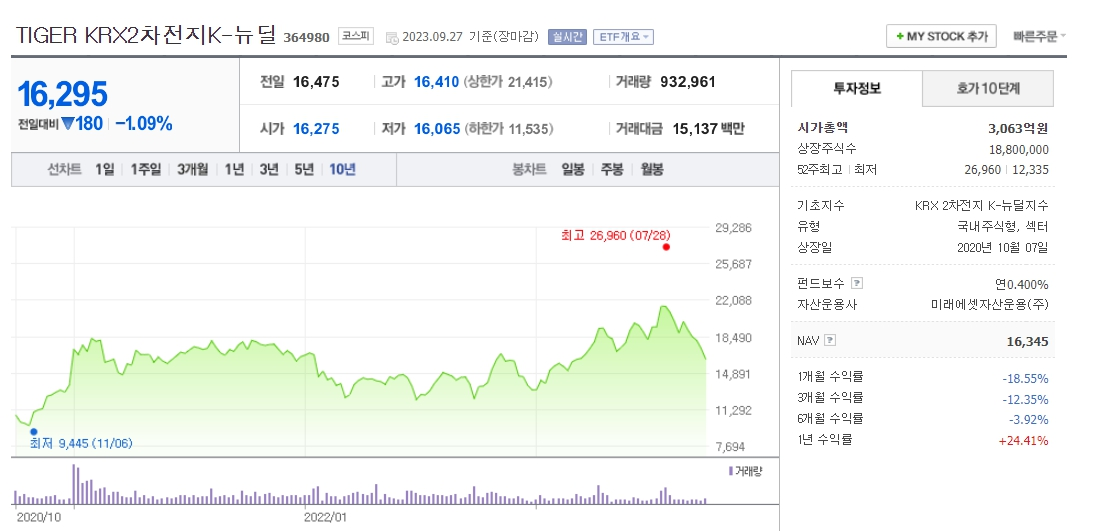Screen dimensions: 1117x531
Task: Show the 일봉 daily candle chart
Action: [573, 169]
